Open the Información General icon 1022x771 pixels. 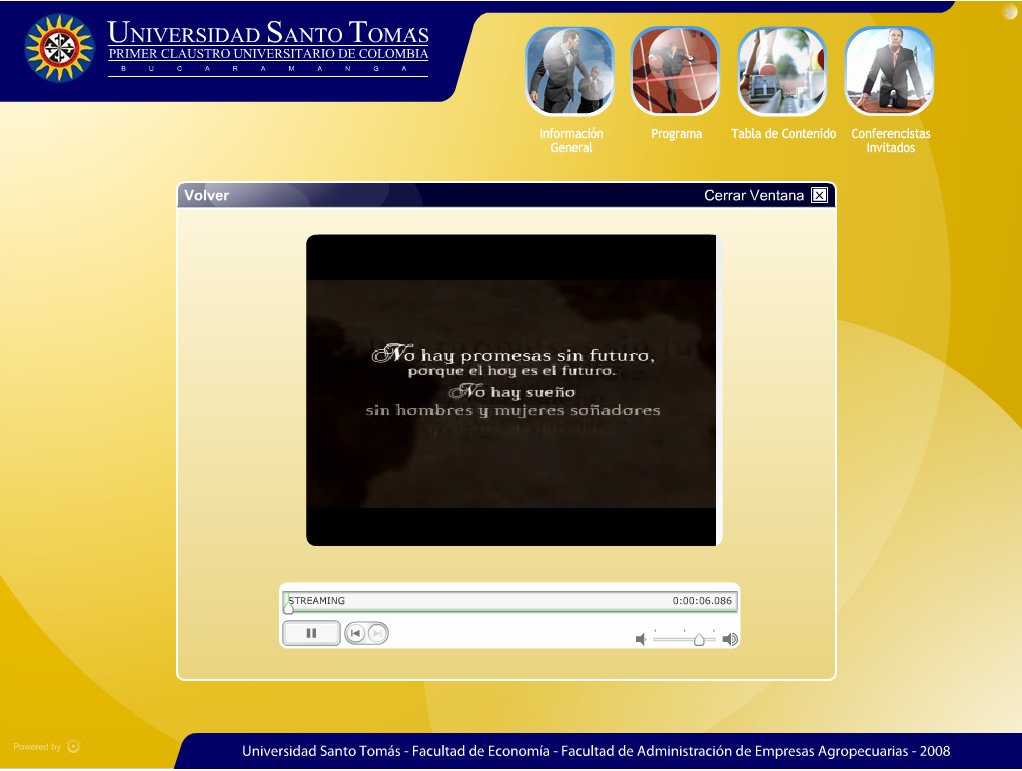[570, 72]
